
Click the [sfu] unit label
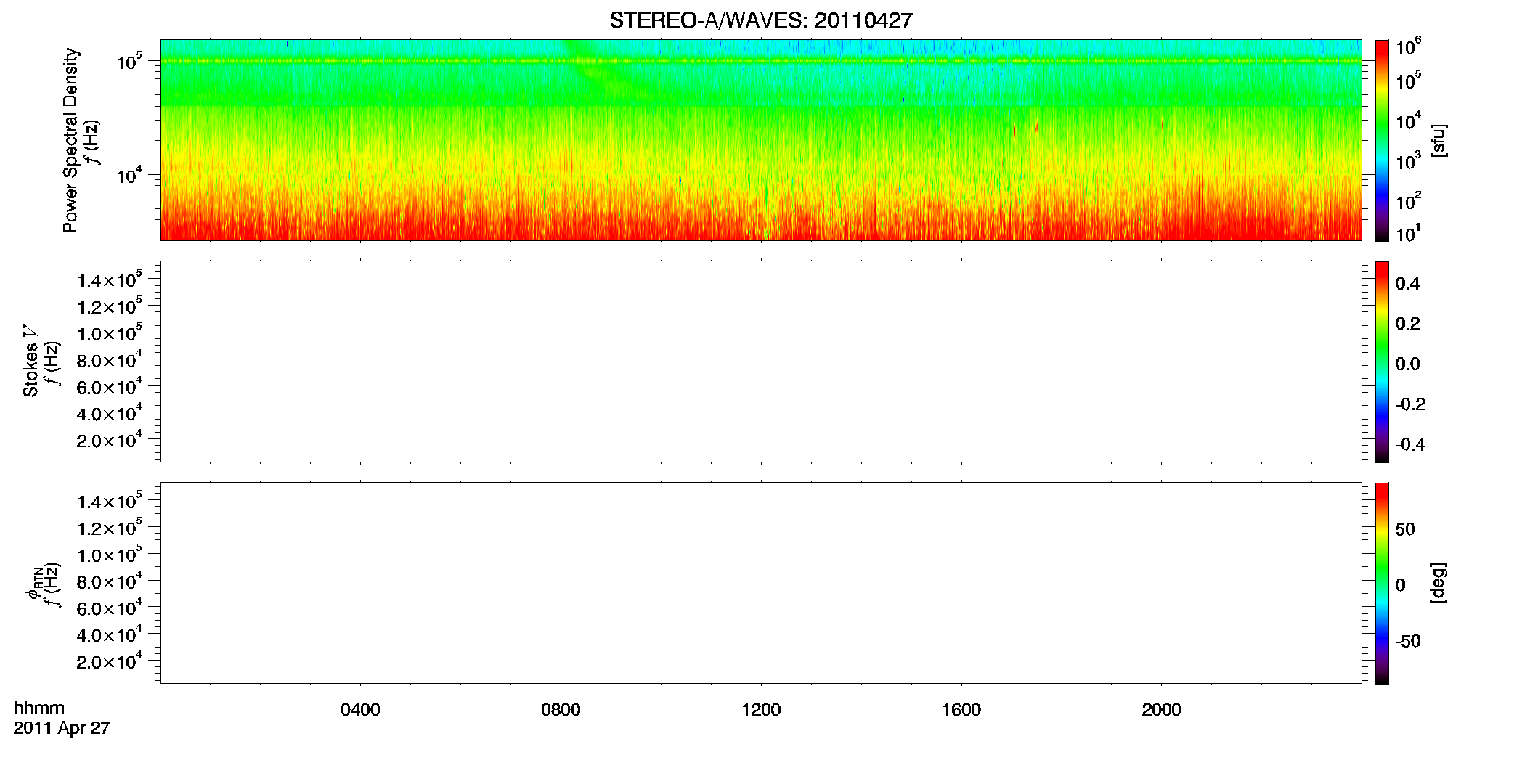pyautogui.click(x=1439, y=140)
